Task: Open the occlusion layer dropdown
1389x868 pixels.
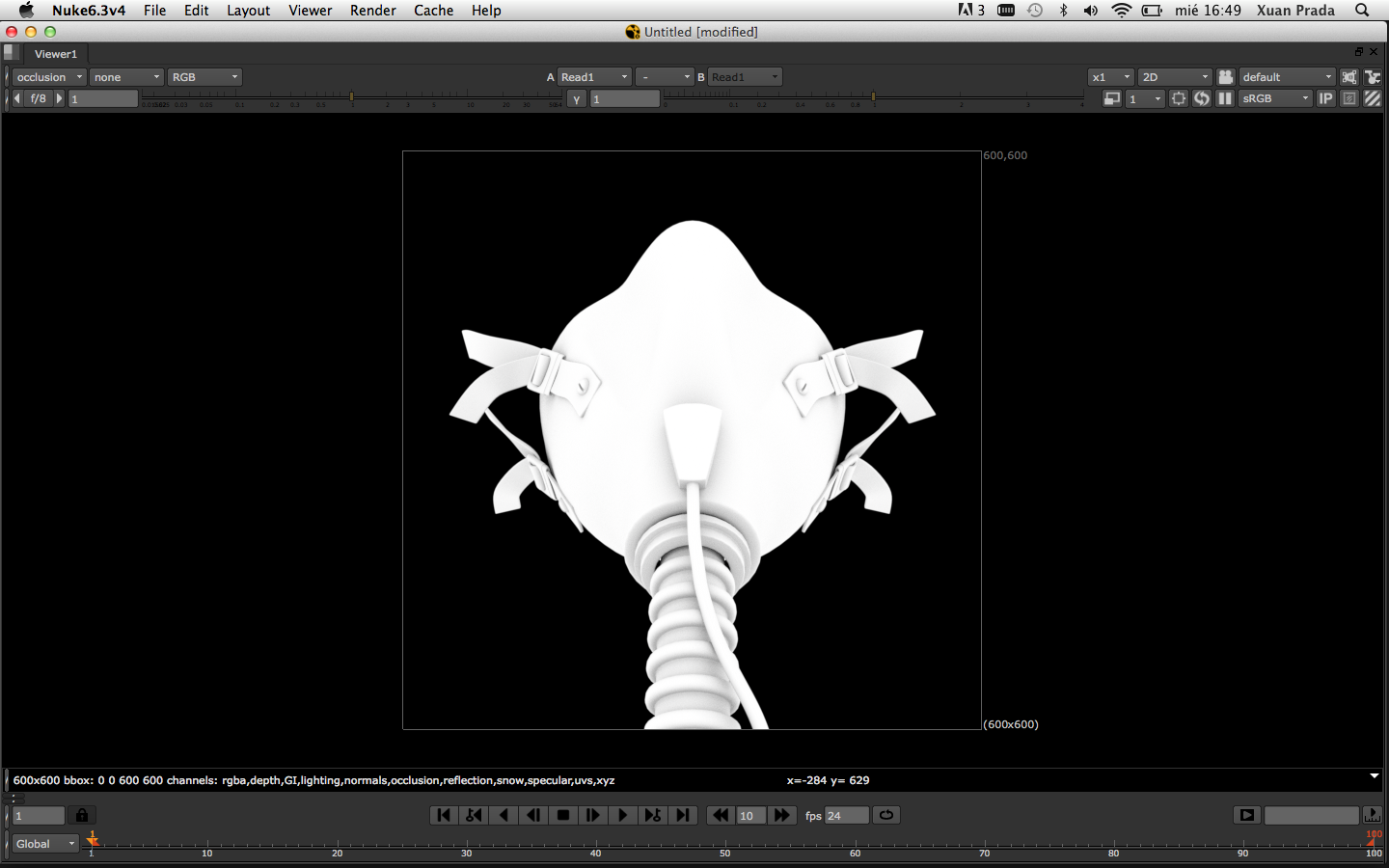Action: point(49,77)
